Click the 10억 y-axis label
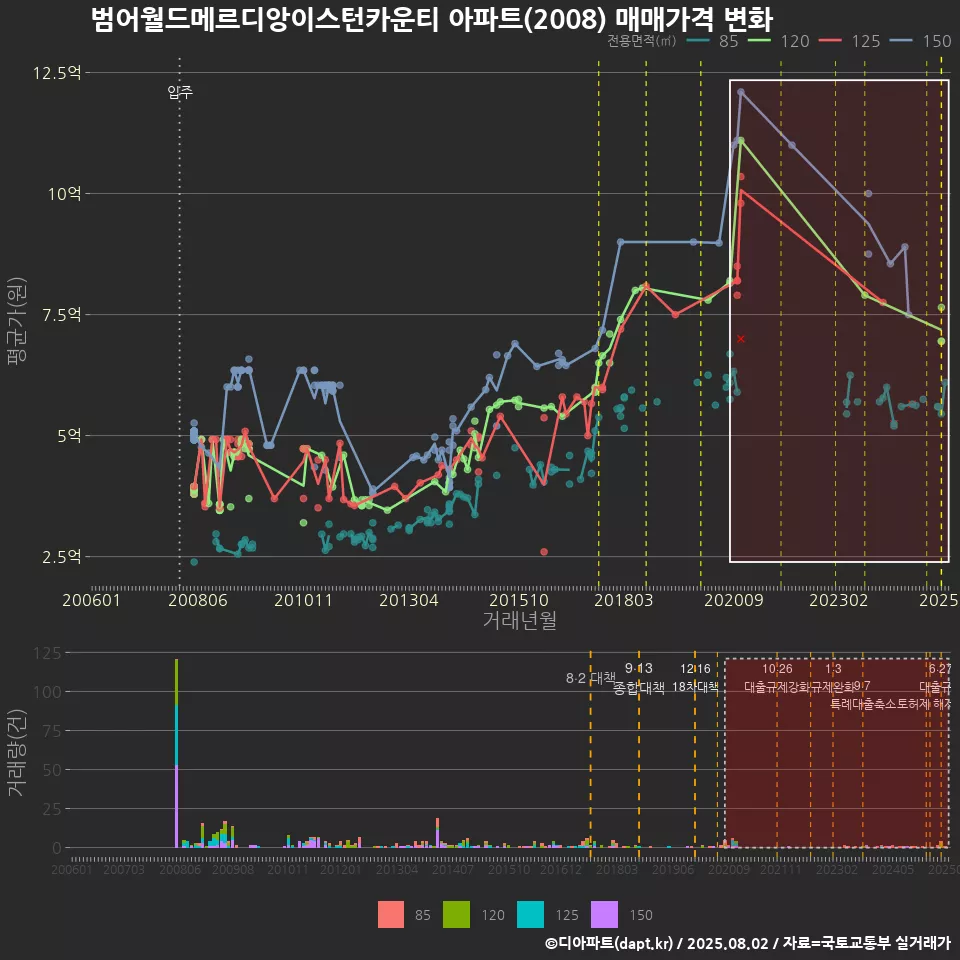 tap(64, 194)
